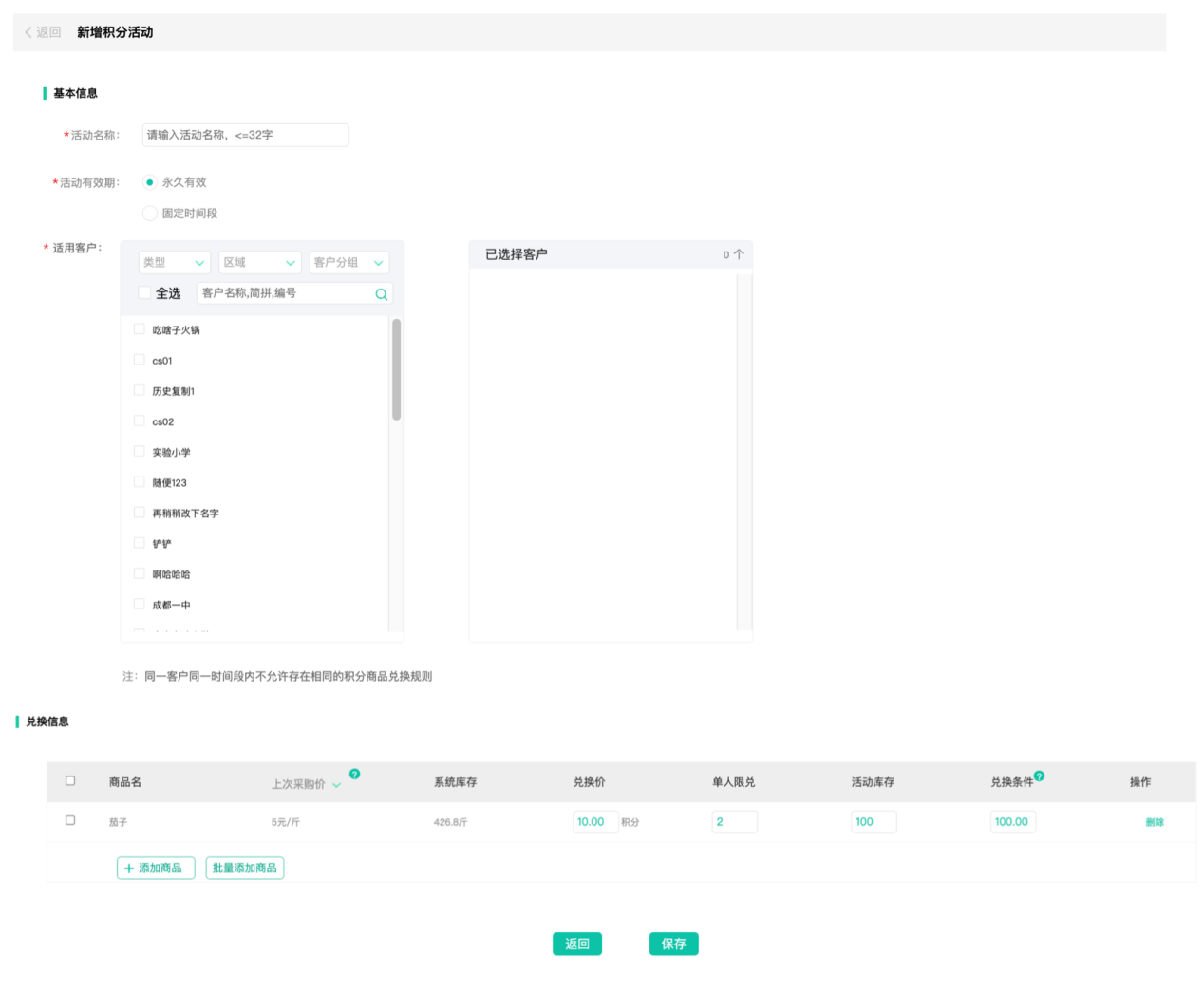Expand the 客户分组 dropdown

[348, 263]
